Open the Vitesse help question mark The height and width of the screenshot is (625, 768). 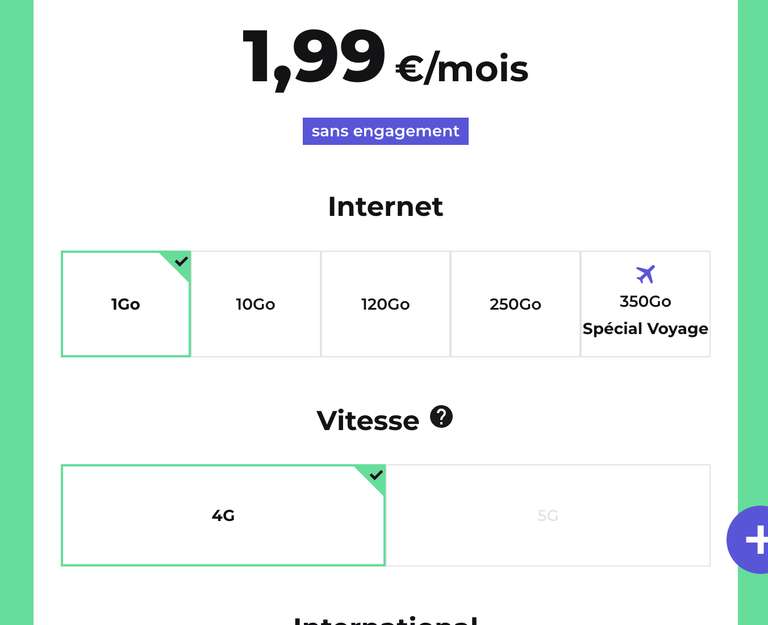click(x=441, y=417)
